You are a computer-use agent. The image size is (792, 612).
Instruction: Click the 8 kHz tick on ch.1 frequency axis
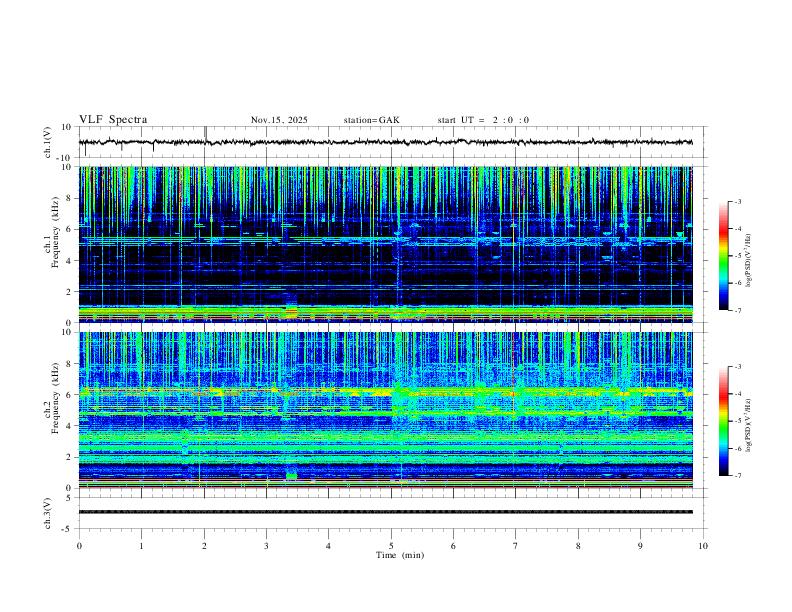coord(70,198)
